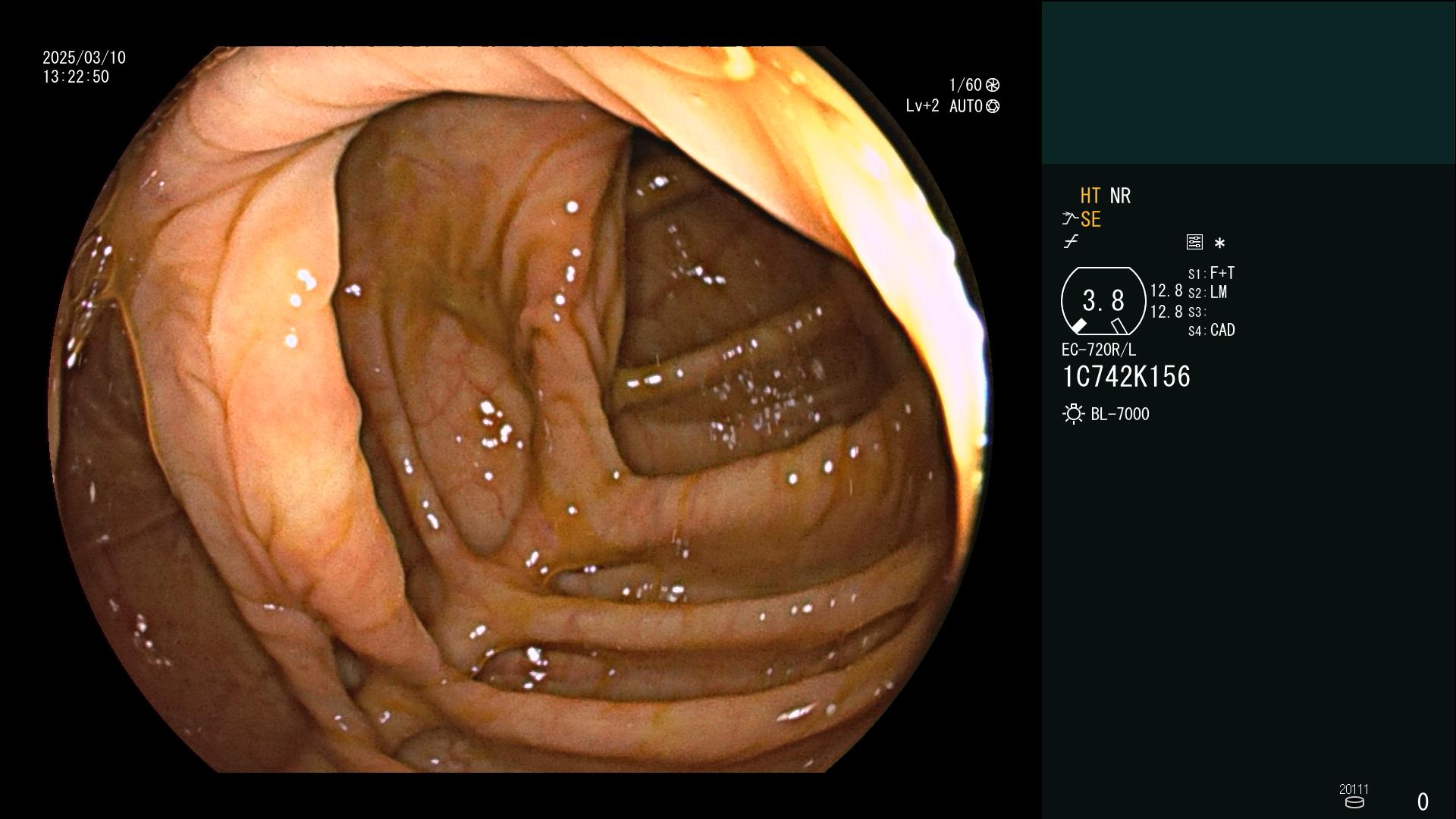
Task: Click the hollow channel marker in the scope diagram
Action: pyautogui.click(x=1119, y=326)
